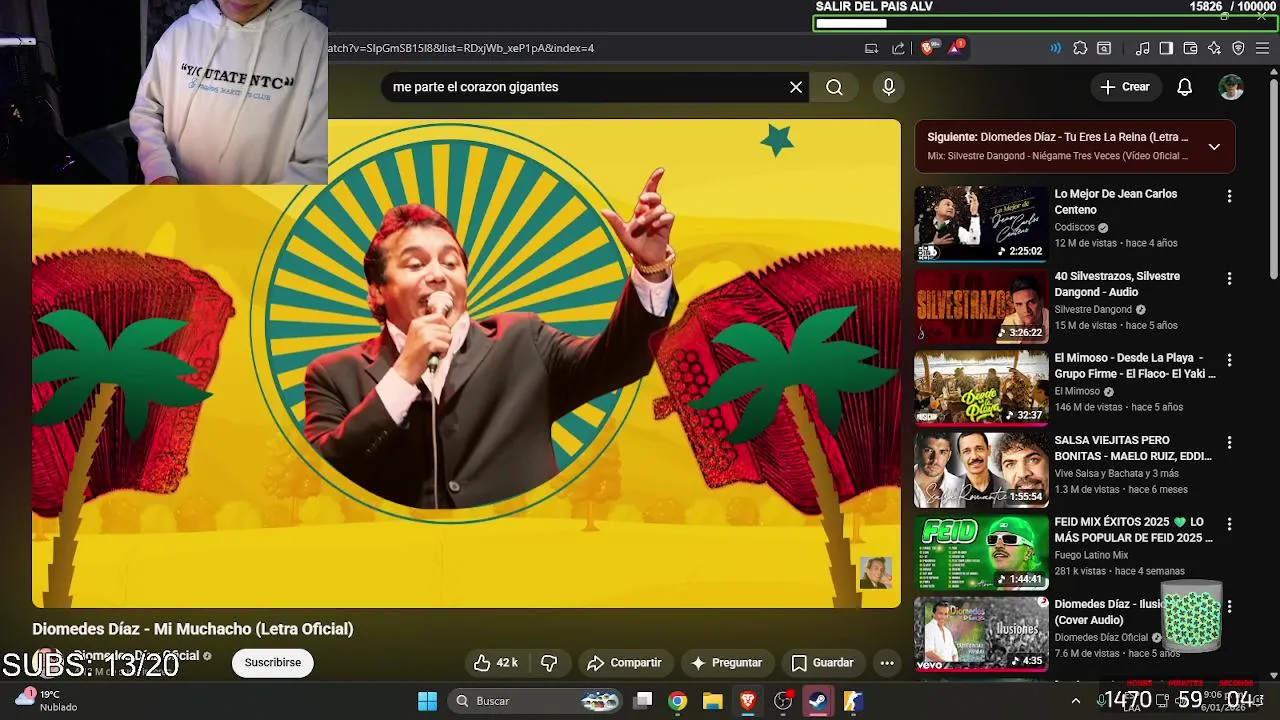Viewport: 1280px width, 720px height.
Task: Open El Mimoso Desde La Playa thumbnail
Action: coord(981,388)
